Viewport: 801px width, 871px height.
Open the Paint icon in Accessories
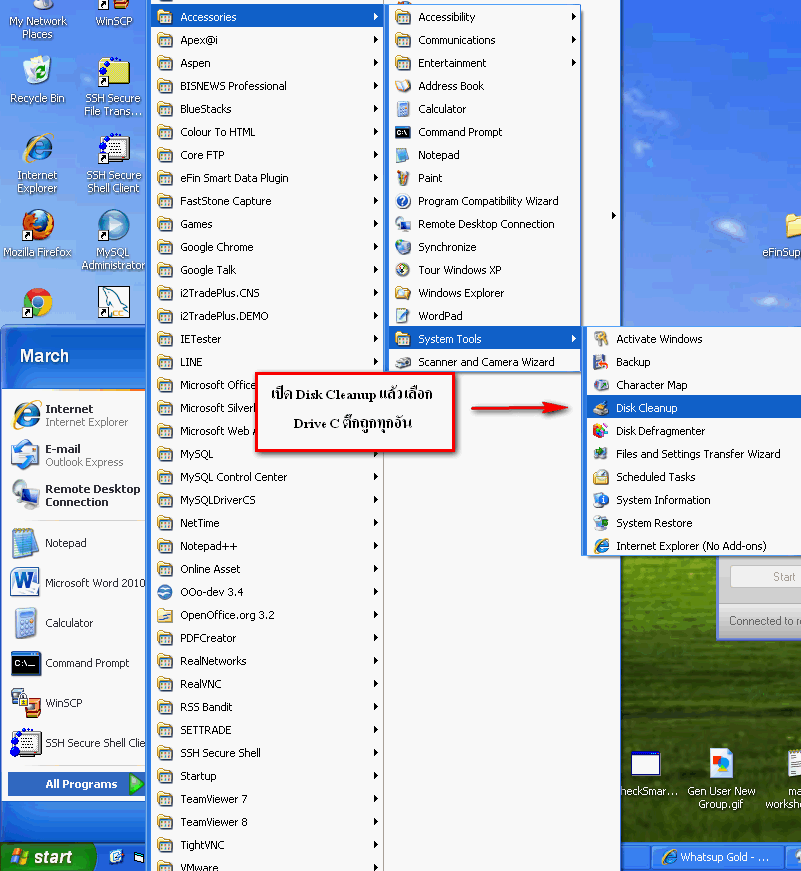point(403,178)
